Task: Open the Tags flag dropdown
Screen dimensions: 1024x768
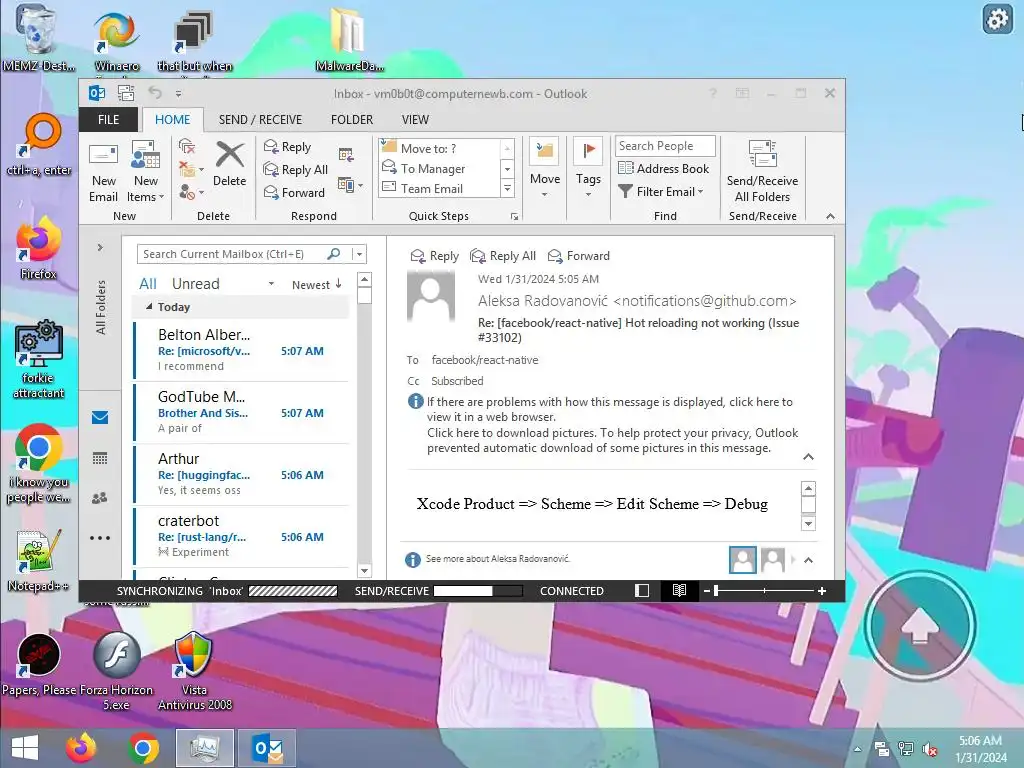Action: click(588, 169)
